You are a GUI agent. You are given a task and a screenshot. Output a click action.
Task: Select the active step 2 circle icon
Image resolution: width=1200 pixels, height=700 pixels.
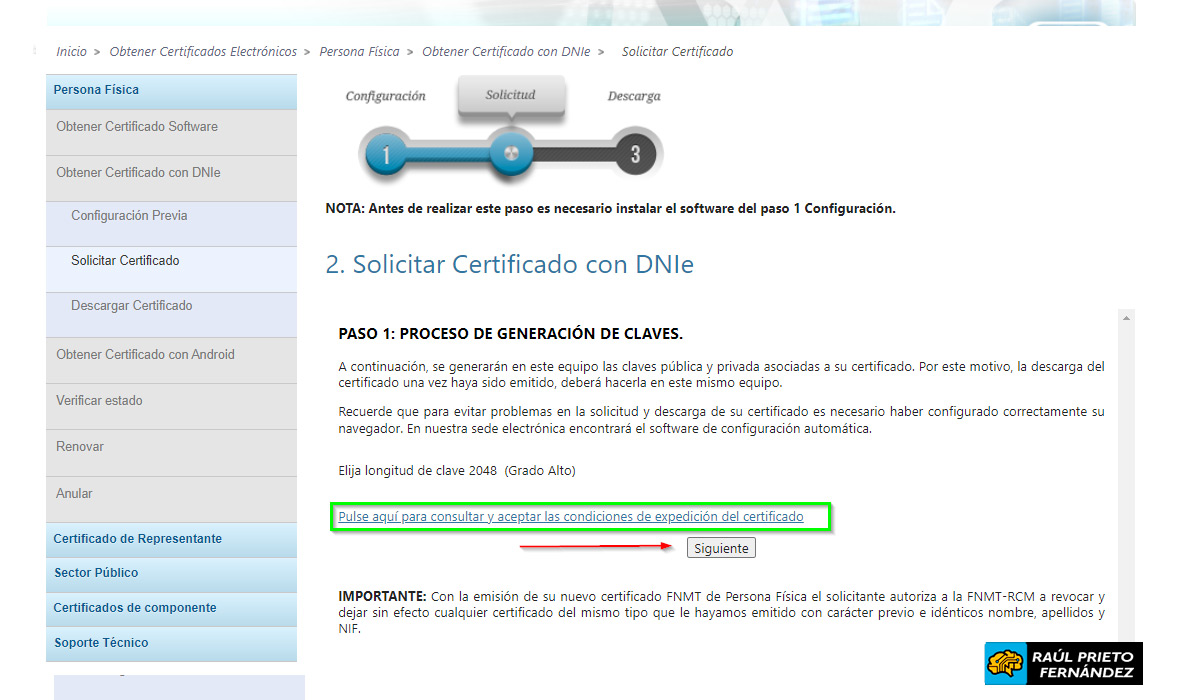512,154
